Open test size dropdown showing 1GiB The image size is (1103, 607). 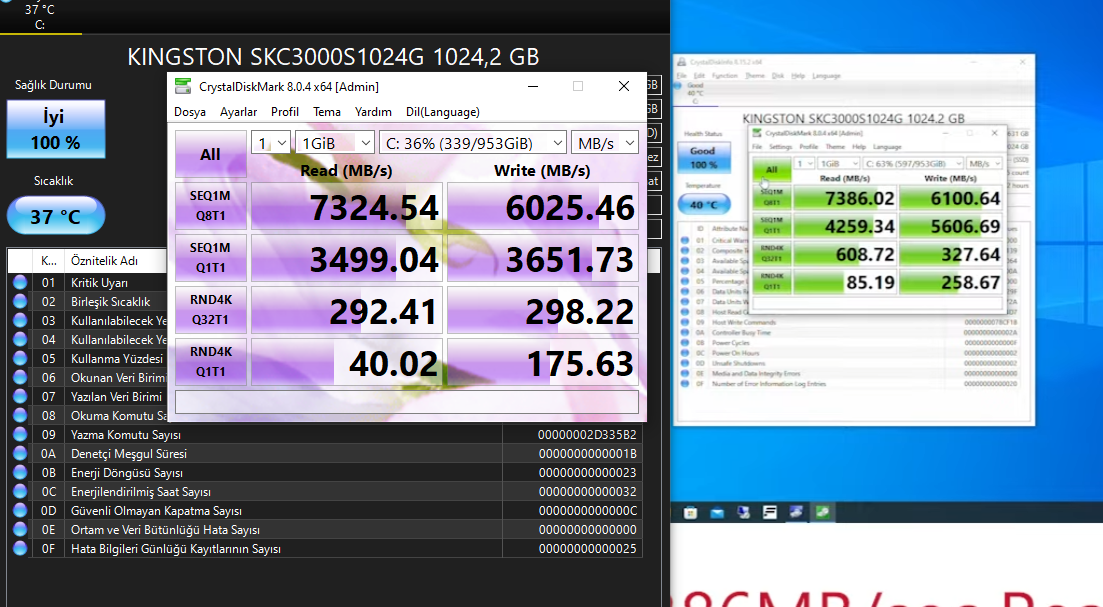point(335,143)
